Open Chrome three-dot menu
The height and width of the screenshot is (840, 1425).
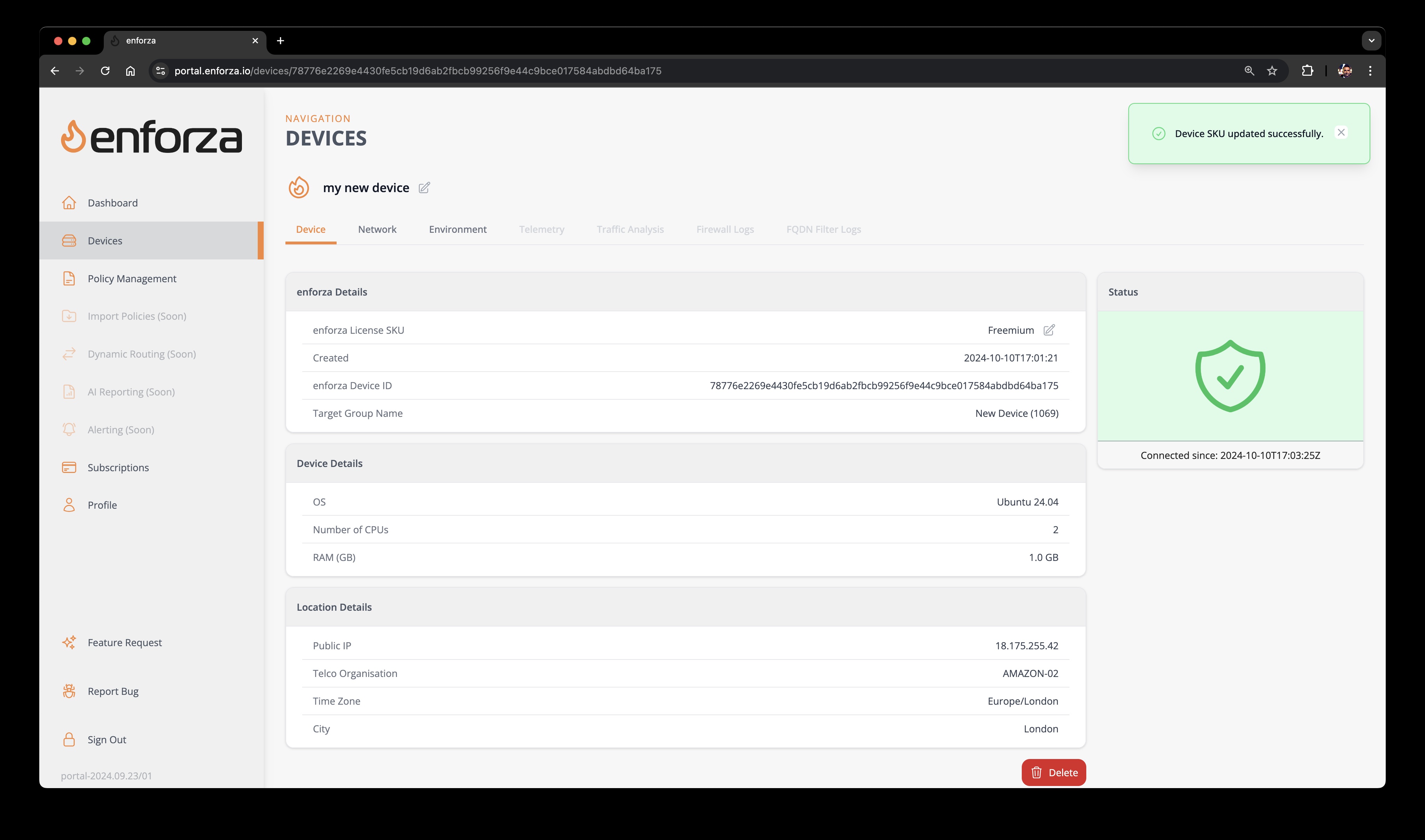(1370, 71)
